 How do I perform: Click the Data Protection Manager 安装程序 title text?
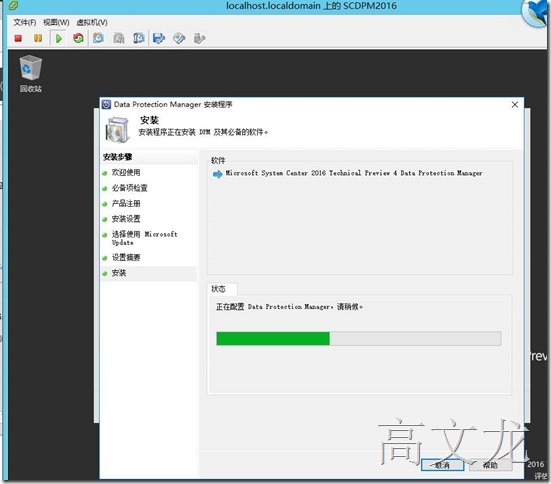point(173,104)
